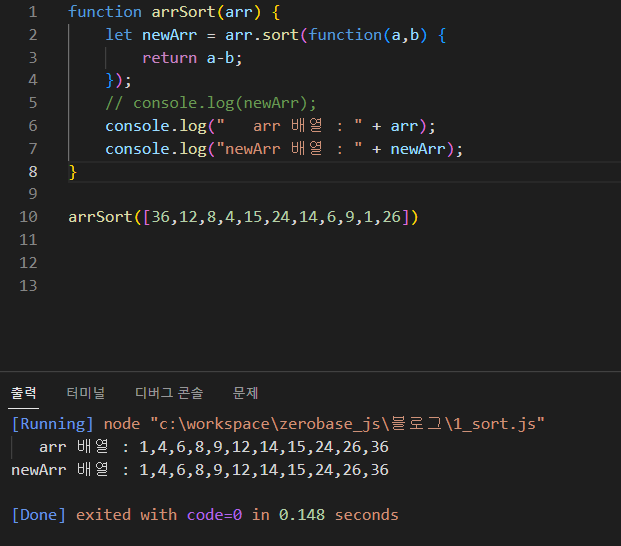Image resolution: width=621 pixels, height=546 pixels.
Task: Switch to the 디버그 콘솔 tab
Action: pyautogui.click(x=169, y=393)
